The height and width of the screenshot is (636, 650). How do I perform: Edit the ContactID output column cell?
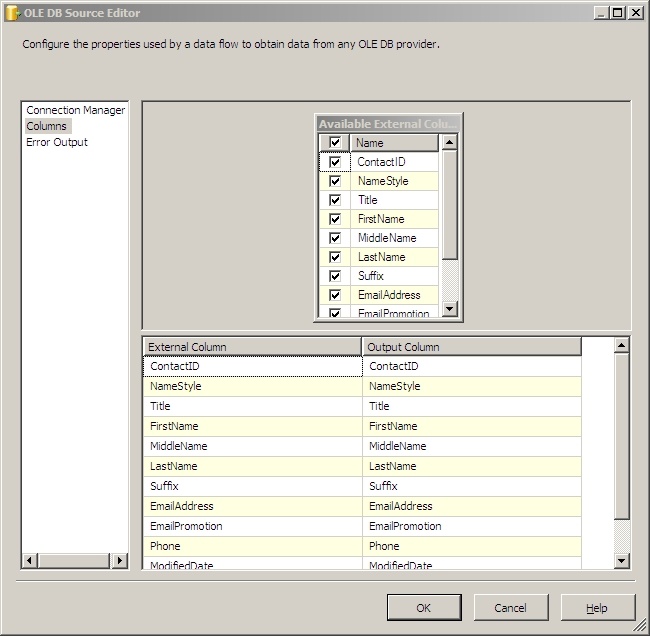pyautogui.click(x=472, y=366)
